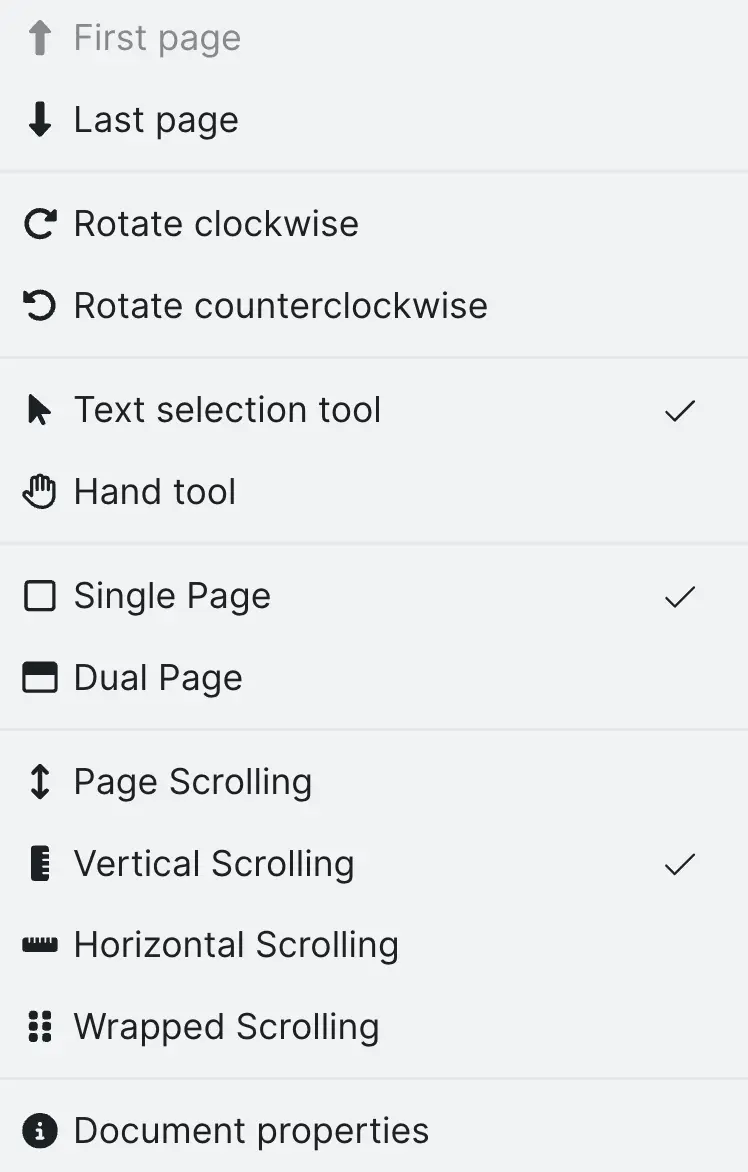Click the Wrapped Scrolling grid icon
748x1172 pixels.
[39, 1027]
